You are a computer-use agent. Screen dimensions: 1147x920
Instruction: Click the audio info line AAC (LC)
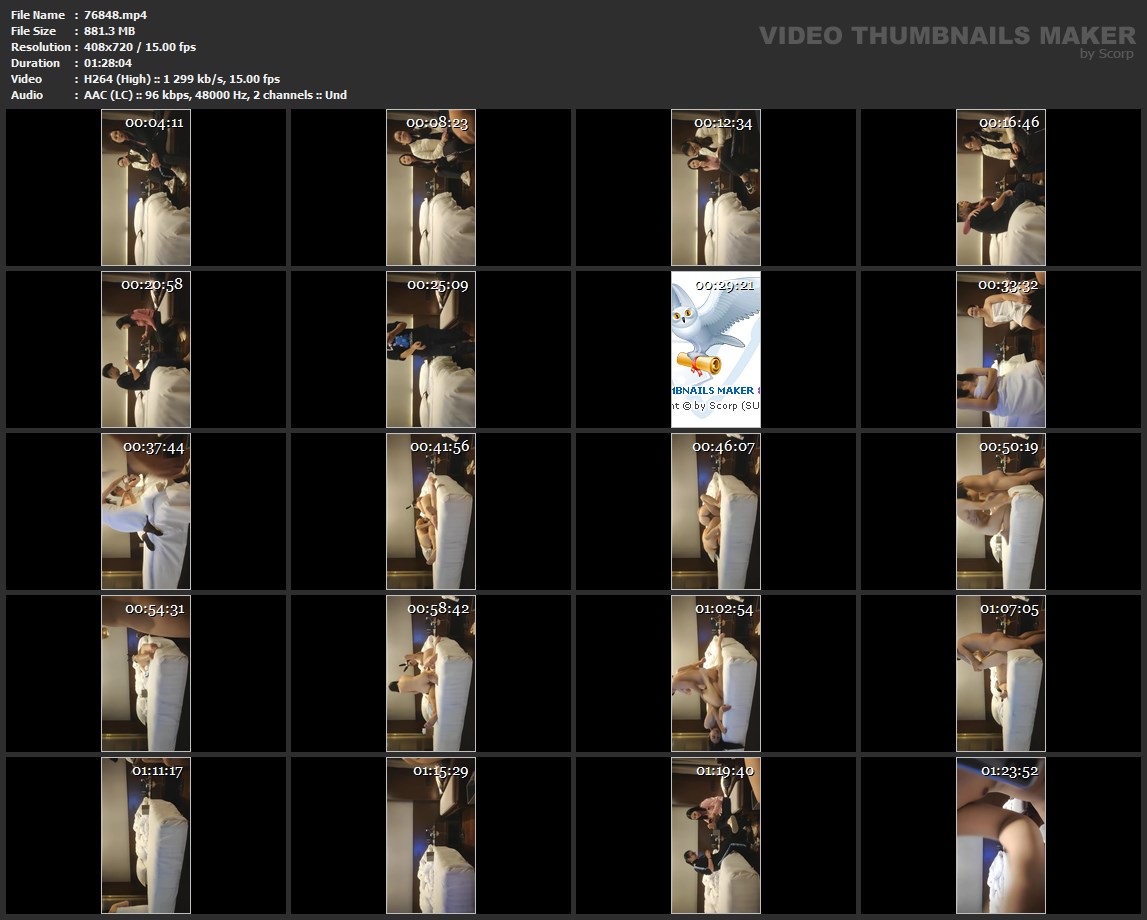pyautogui.click(x=215, y=95)
